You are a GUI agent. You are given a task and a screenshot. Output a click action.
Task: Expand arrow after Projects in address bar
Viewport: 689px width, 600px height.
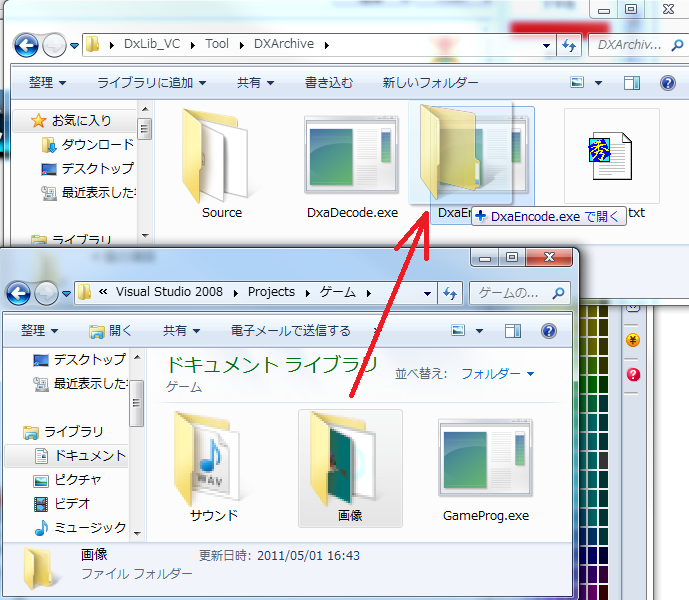pos(308,293)
